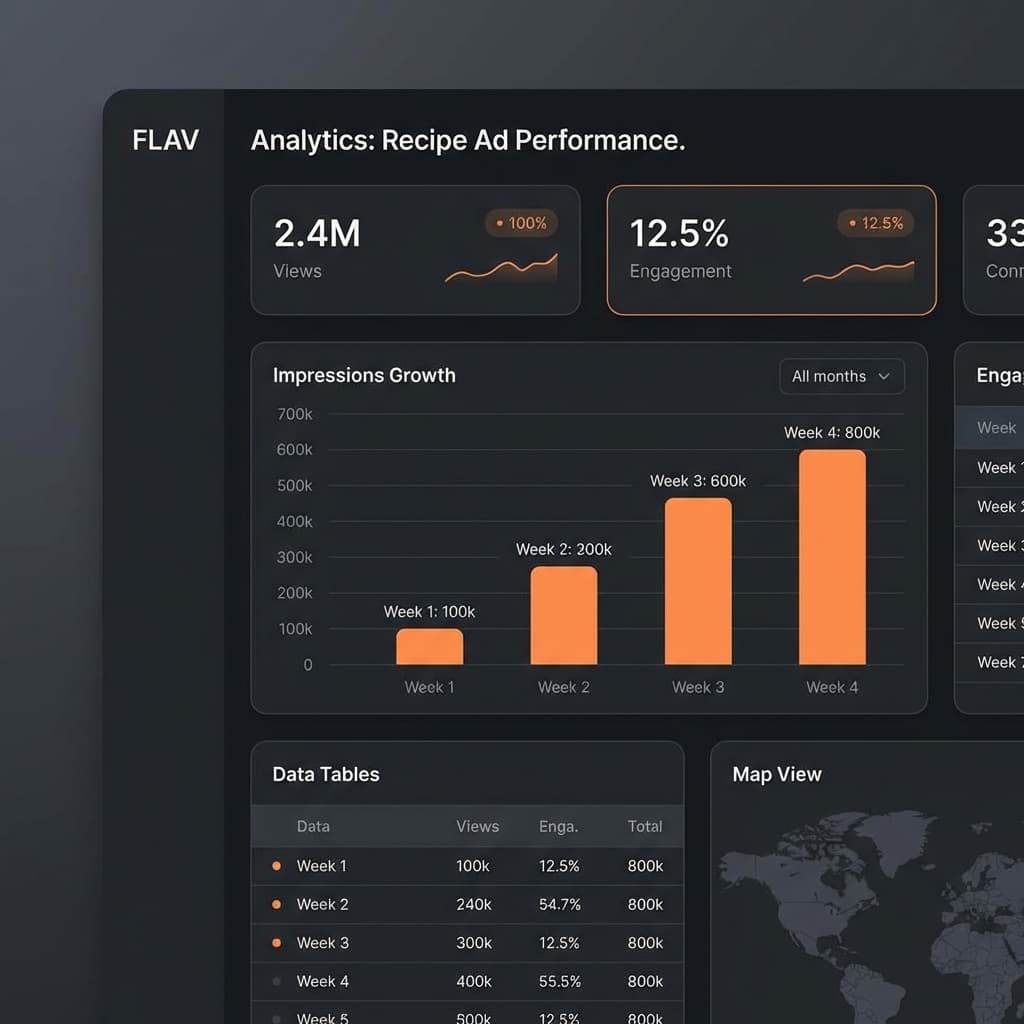This screenshot has width=1024, height=1024.
Task: Click the Views column header in Data Tables
Action: (477, 826)
